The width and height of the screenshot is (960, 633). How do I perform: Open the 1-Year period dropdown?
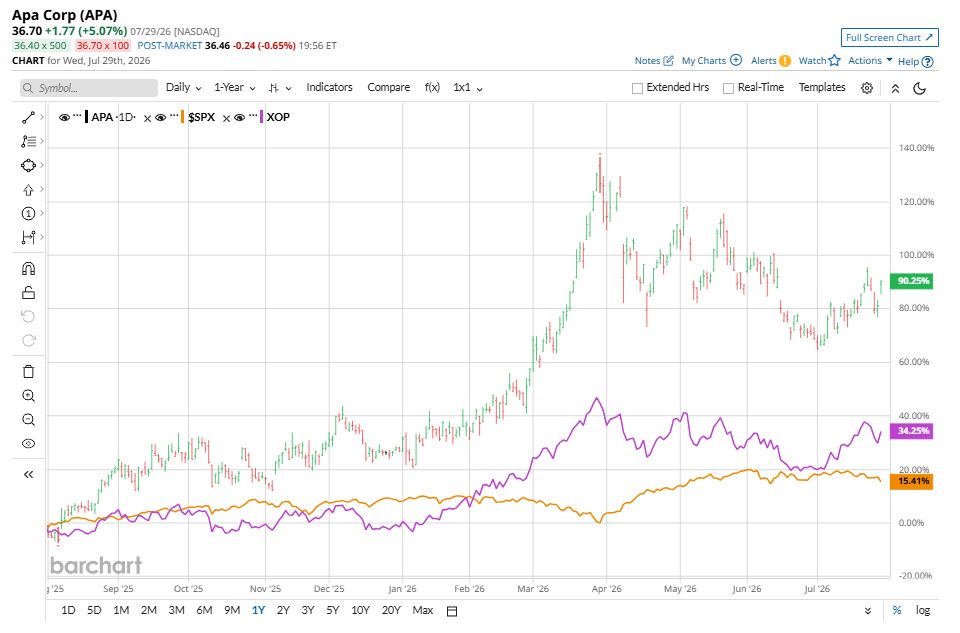tap(234, 88)
